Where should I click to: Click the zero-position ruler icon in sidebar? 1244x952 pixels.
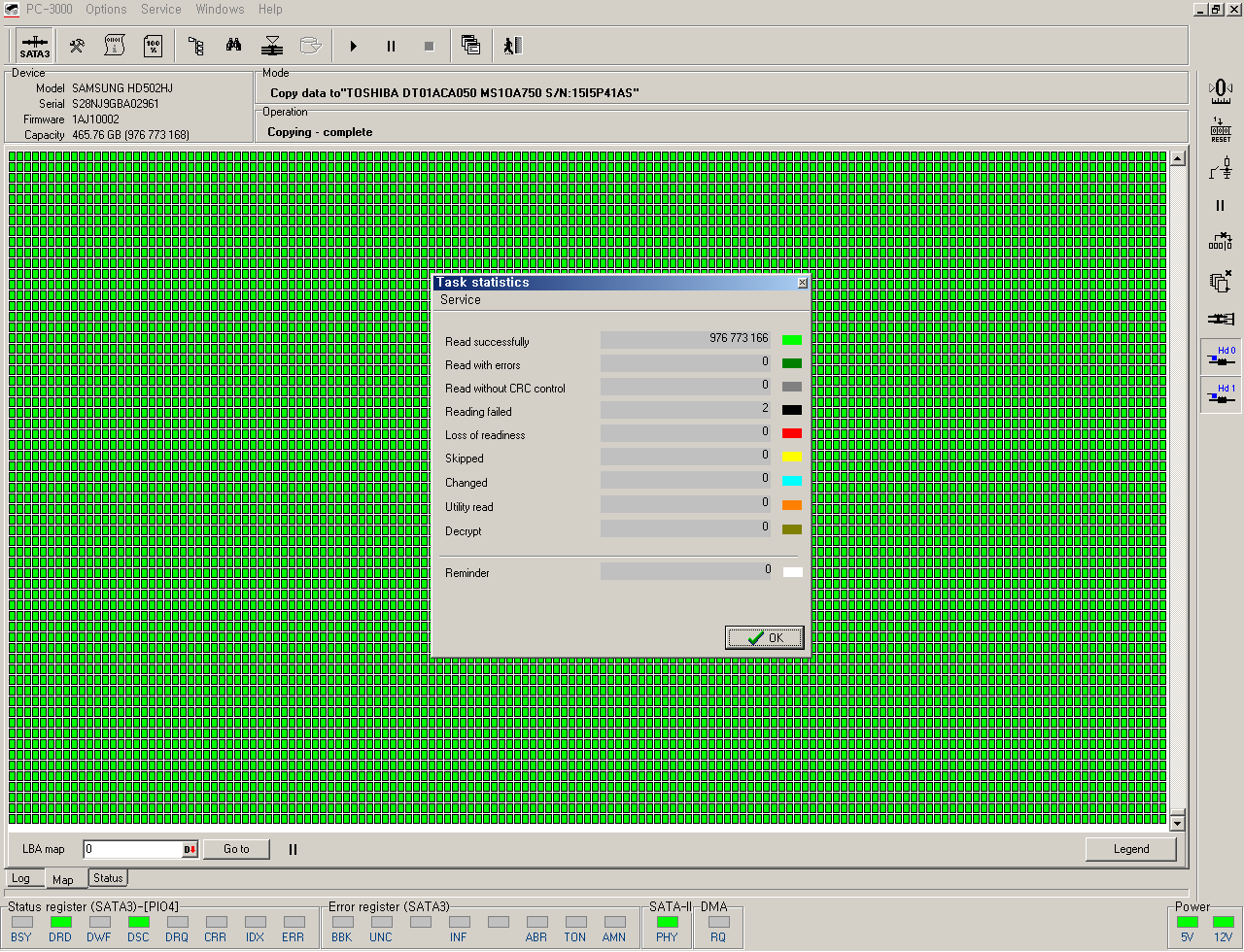click(x=1221, y=91)
